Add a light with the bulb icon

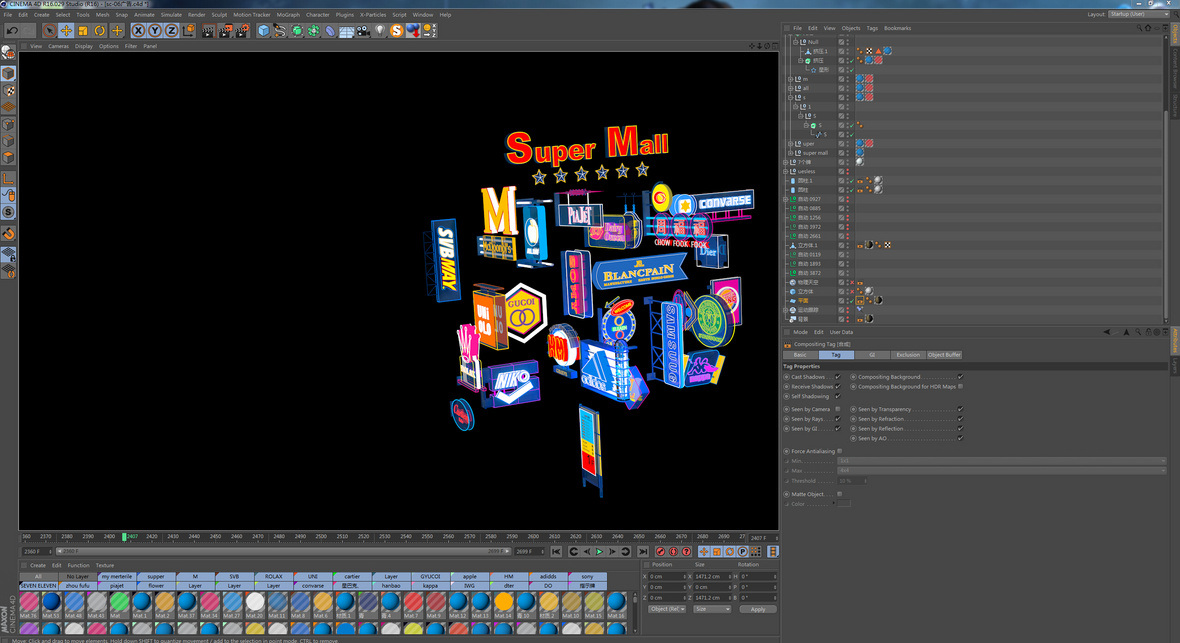(x=379, y=31)
